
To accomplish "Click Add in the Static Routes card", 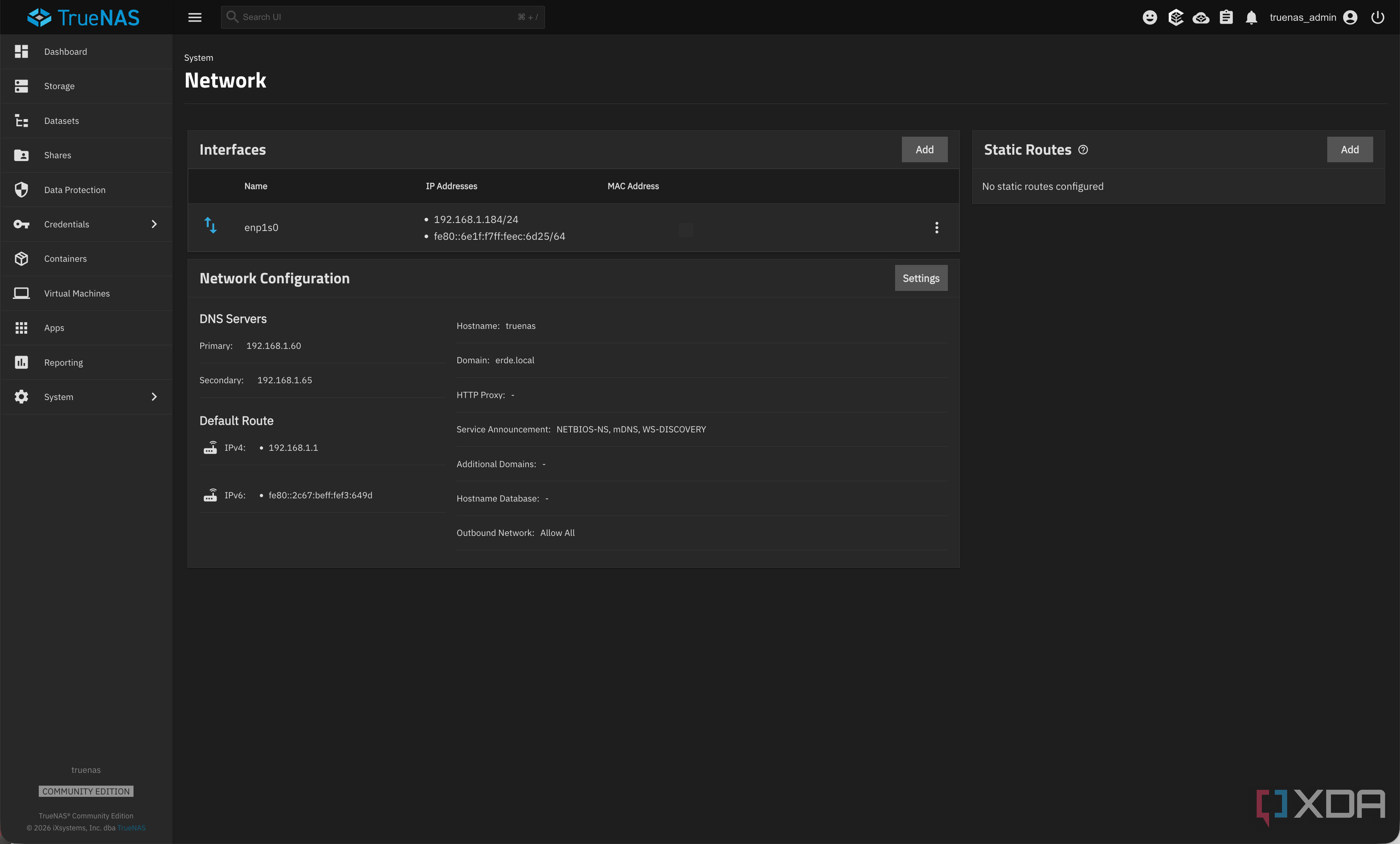I will pyautogui.click(x=1350, y=149).
